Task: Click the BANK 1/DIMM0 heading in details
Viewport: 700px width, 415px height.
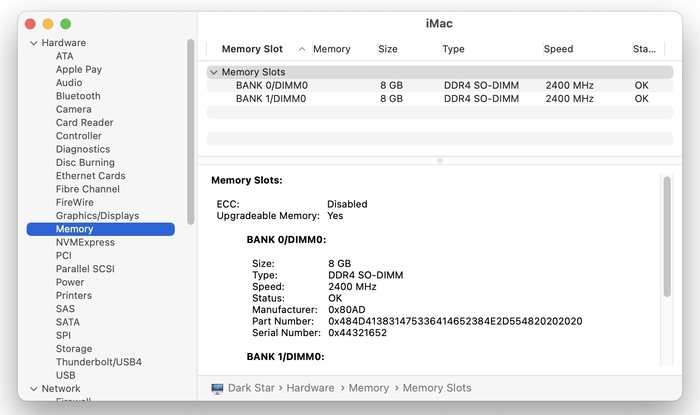Action: tap(285, 357)
